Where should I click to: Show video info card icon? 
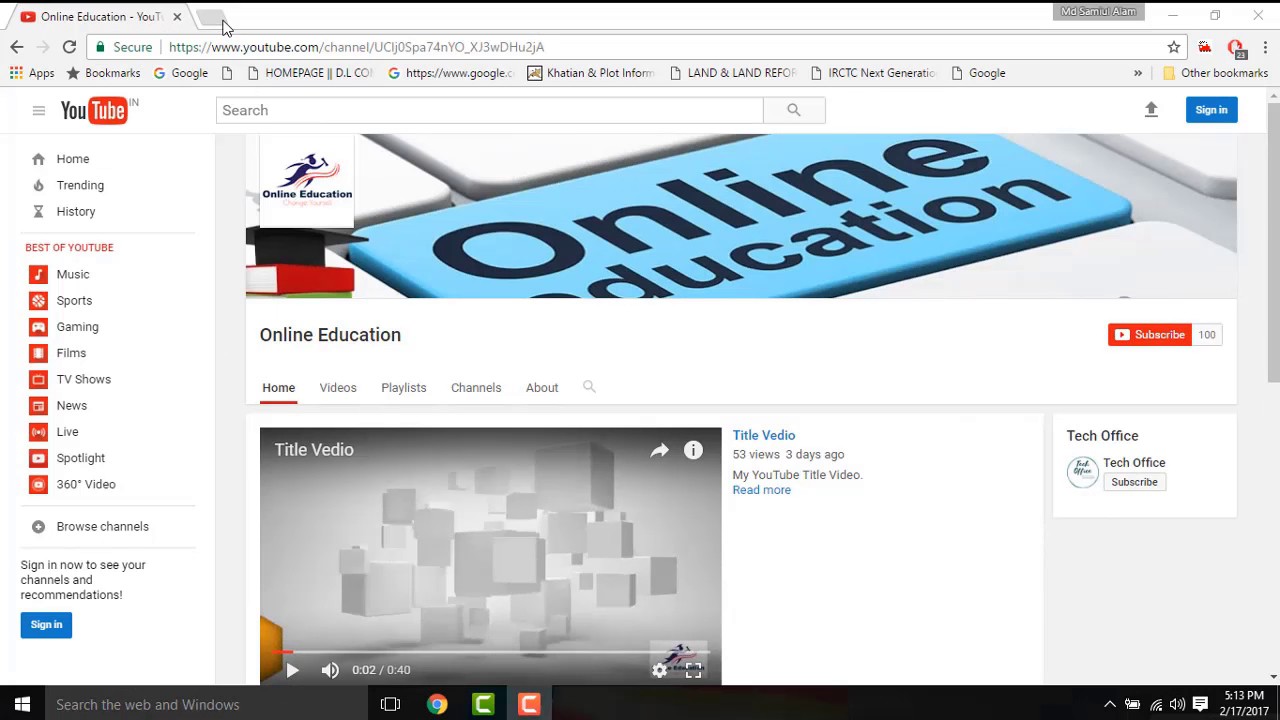[x=693, y=451]
